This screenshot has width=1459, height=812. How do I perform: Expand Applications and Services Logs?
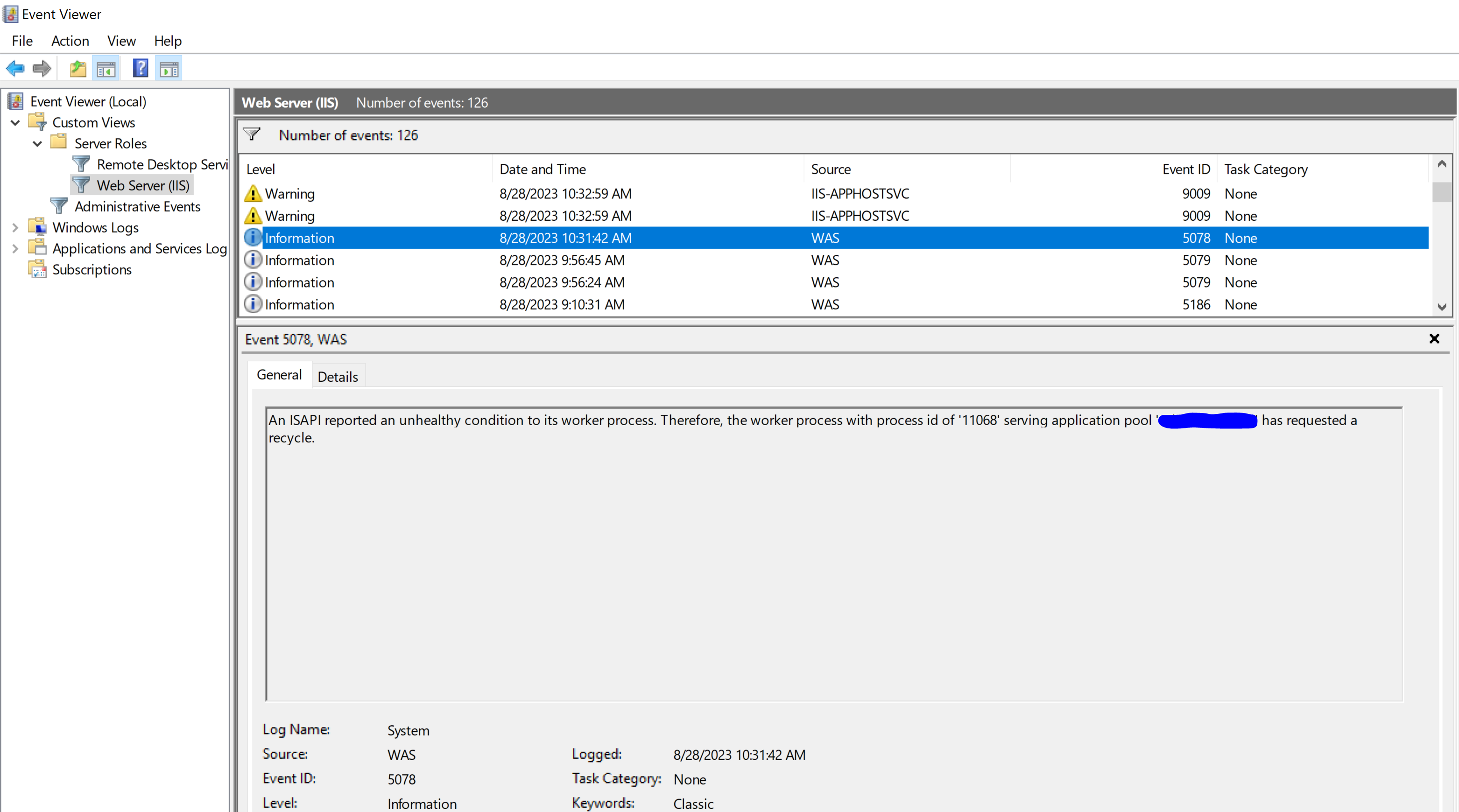15,248
